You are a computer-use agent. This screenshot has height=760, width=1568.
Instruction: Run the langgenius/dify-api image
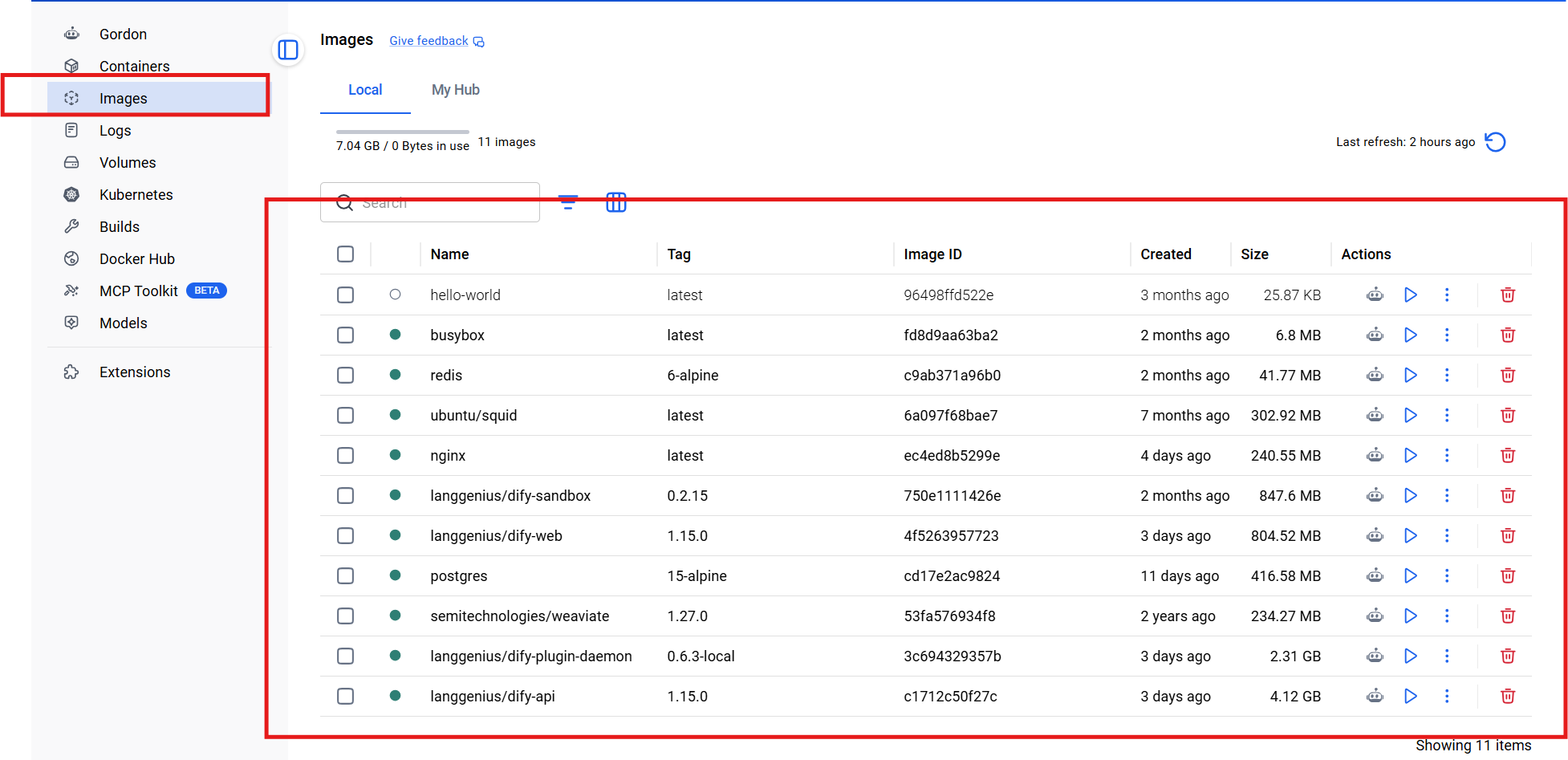[1410, 696]
